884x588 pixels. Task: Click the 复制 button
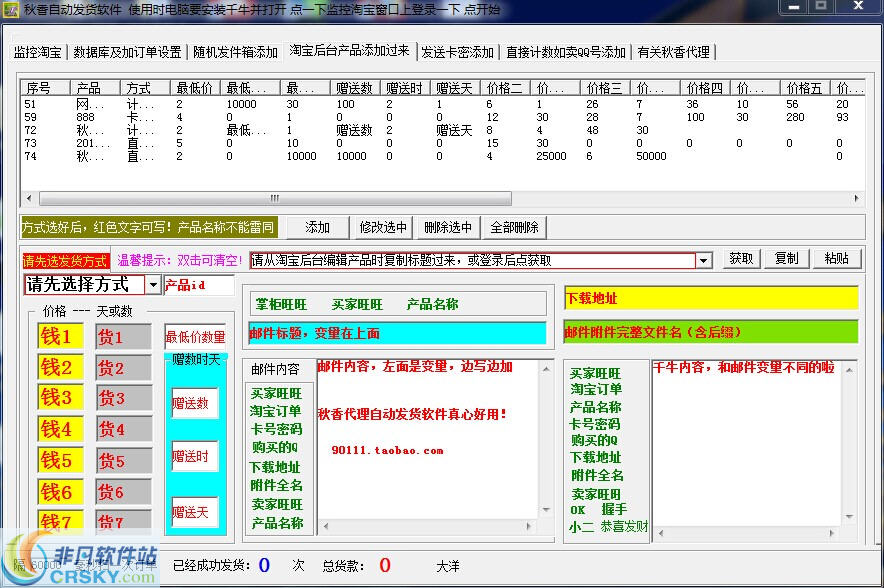[786, 258]
